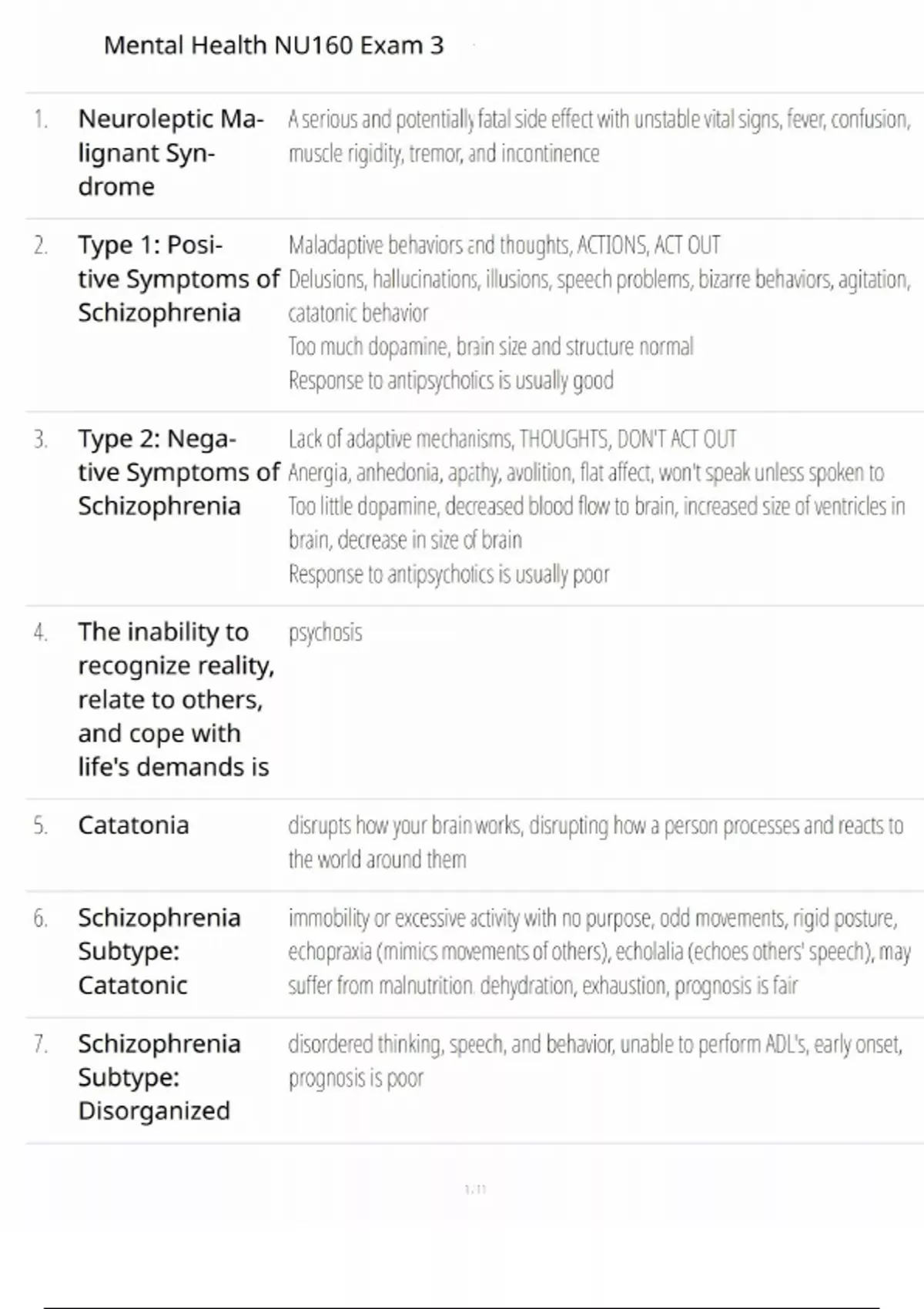Viewport: 924px width, 1309px height.
Task: Select the term "Neuroleptic Malignant Syndrome"
Action: tap(170, 152)
